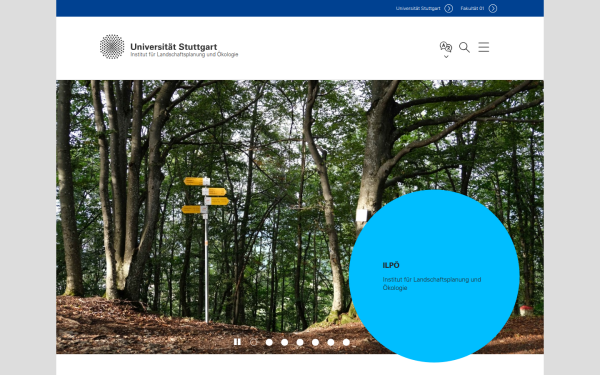Open the search magnifier icon
The image size is (600, 375).
tap(464, 47)
